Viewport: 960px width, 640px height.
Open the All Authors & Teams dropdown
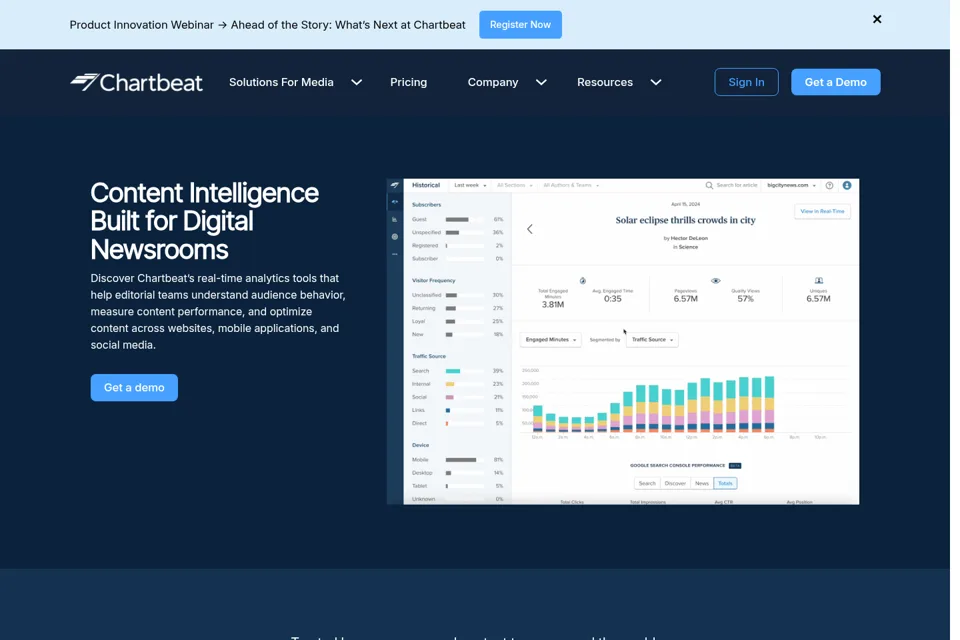tap(571, 185)
